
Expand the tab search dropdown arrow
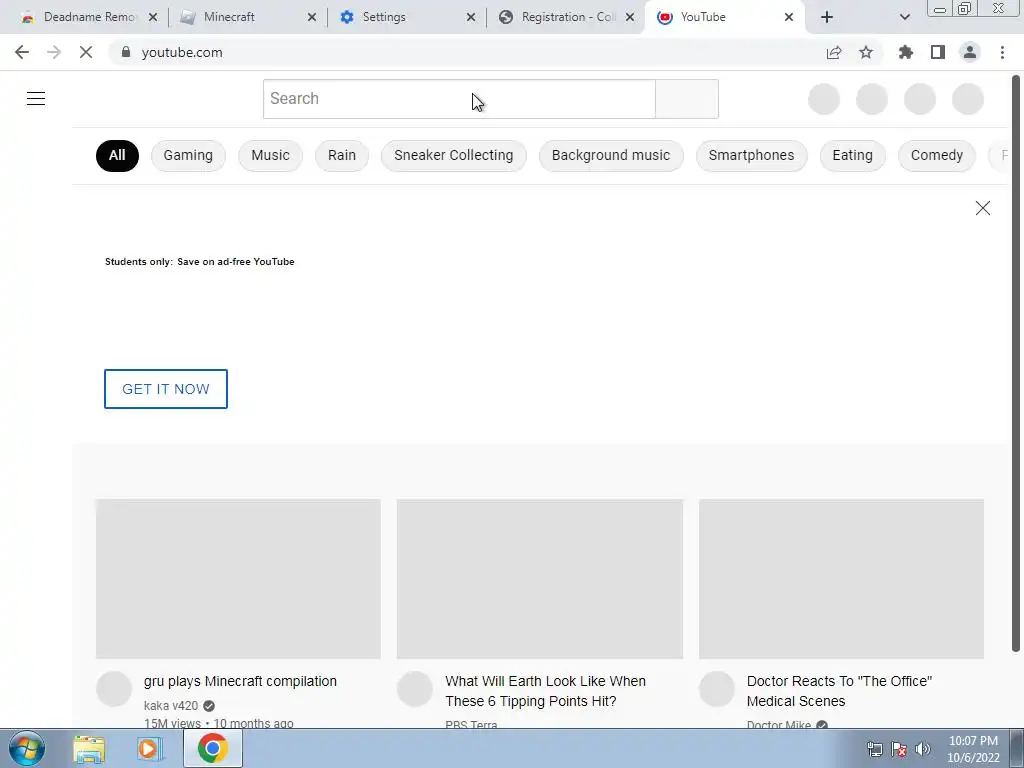[x=904, y=18]
